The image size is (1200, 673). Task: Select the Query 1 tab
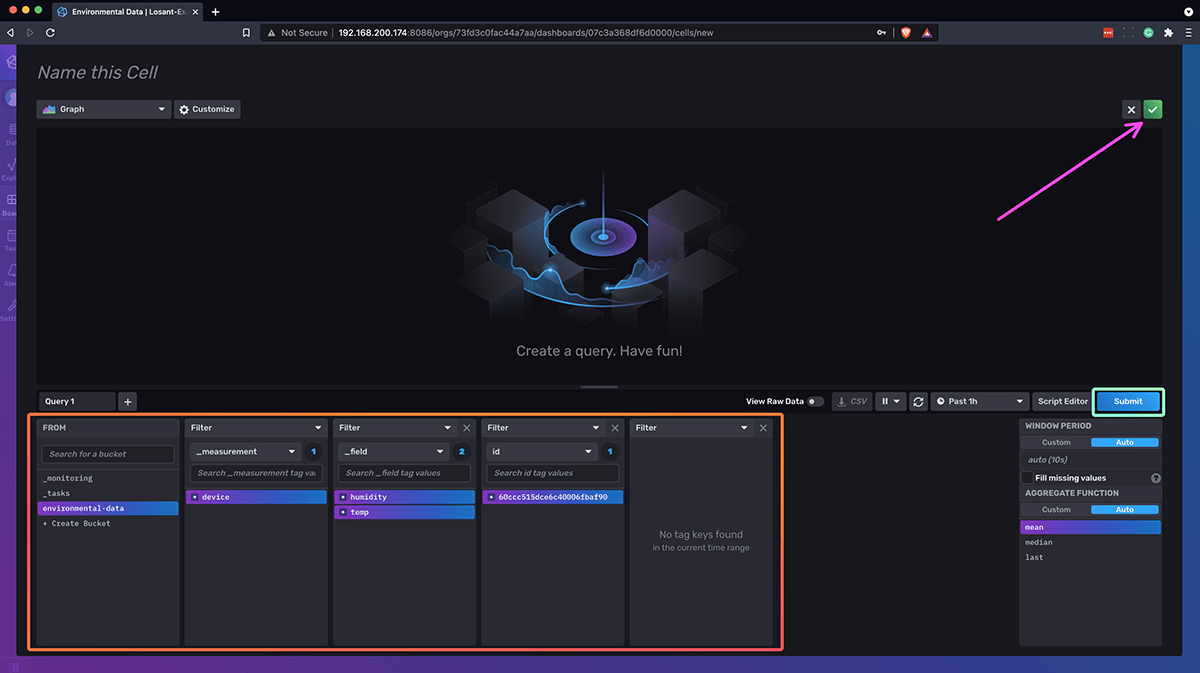tap(77, 401)
